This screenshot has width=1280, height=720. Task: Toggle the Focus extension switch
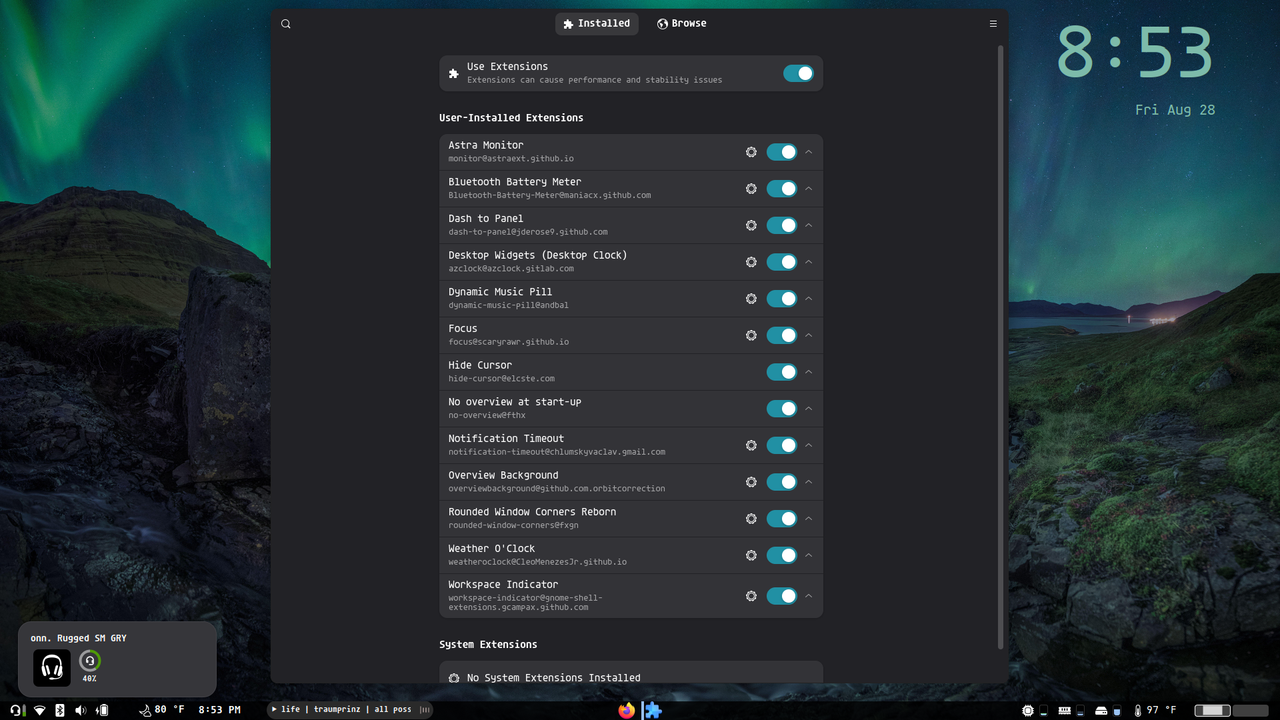782,335
